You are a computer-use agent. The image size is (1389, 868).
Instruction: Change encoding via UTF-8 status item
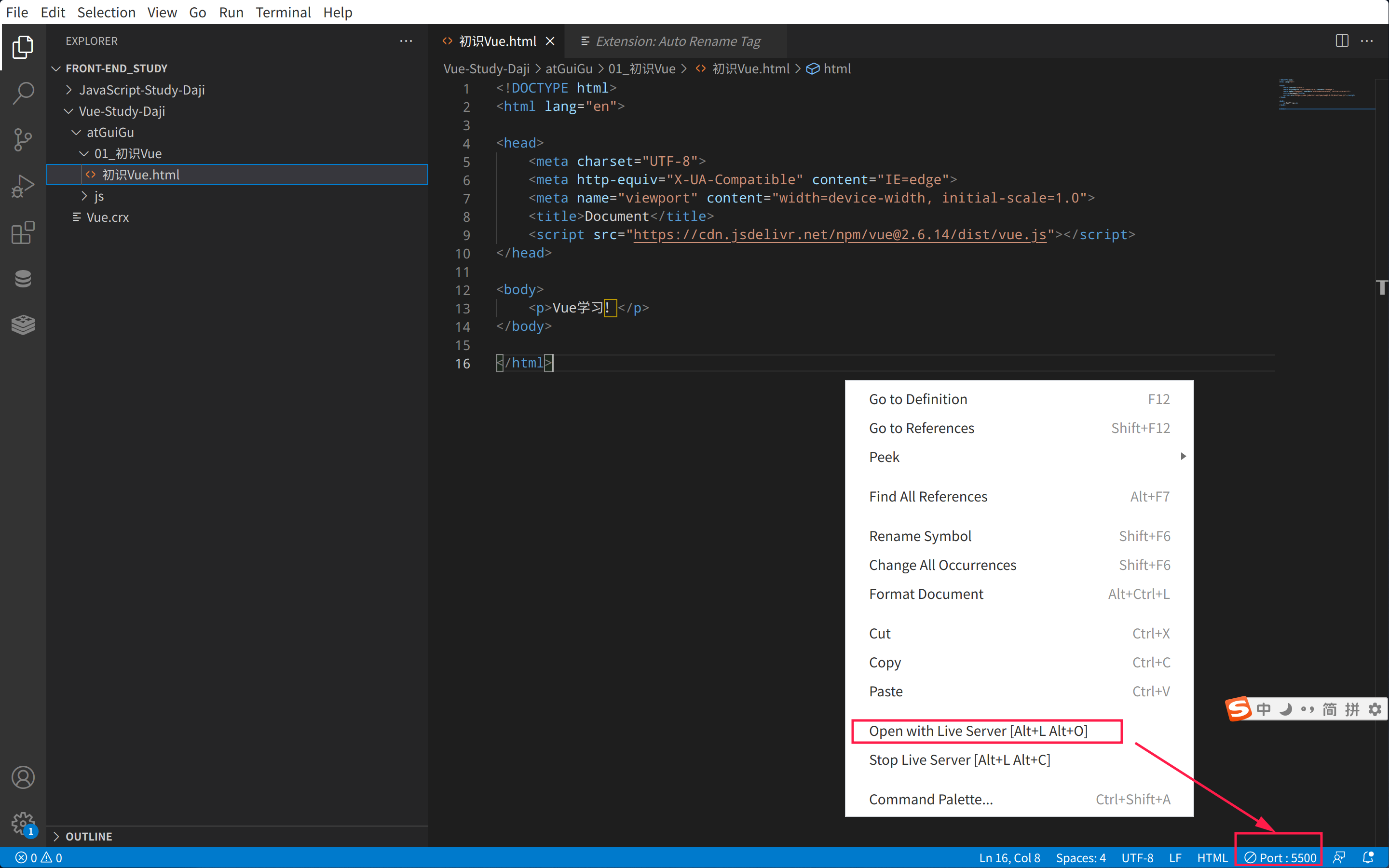[1137, 858]
